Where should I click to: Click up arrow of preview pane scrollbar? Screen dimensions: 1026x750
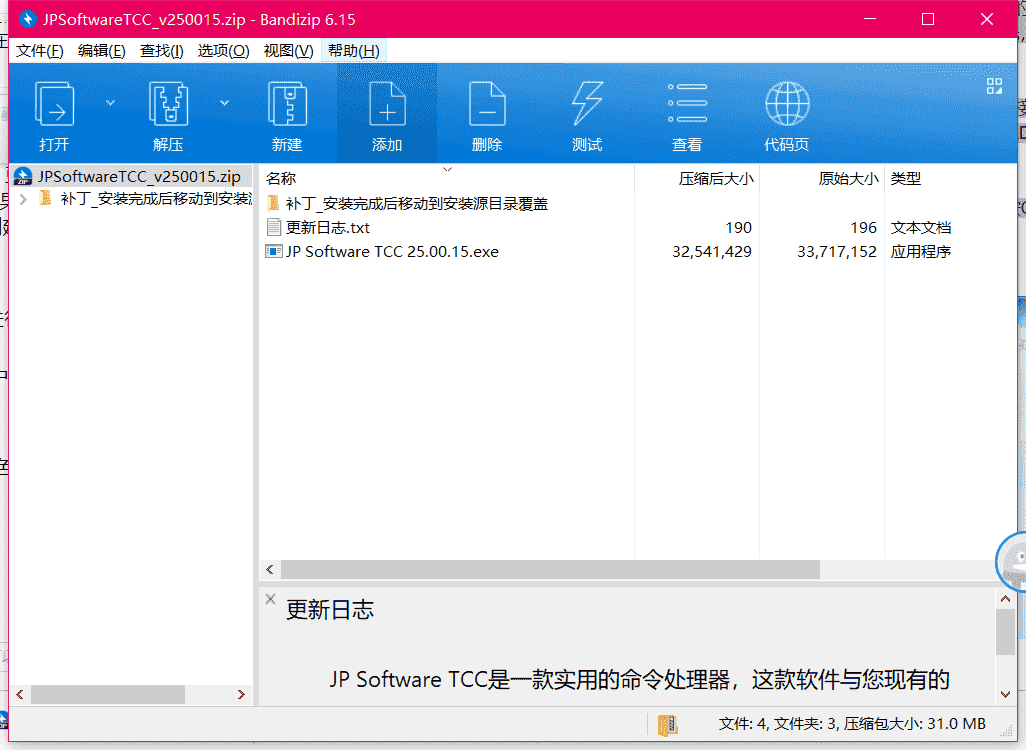pyautogui.click(x=1006, y=598)
